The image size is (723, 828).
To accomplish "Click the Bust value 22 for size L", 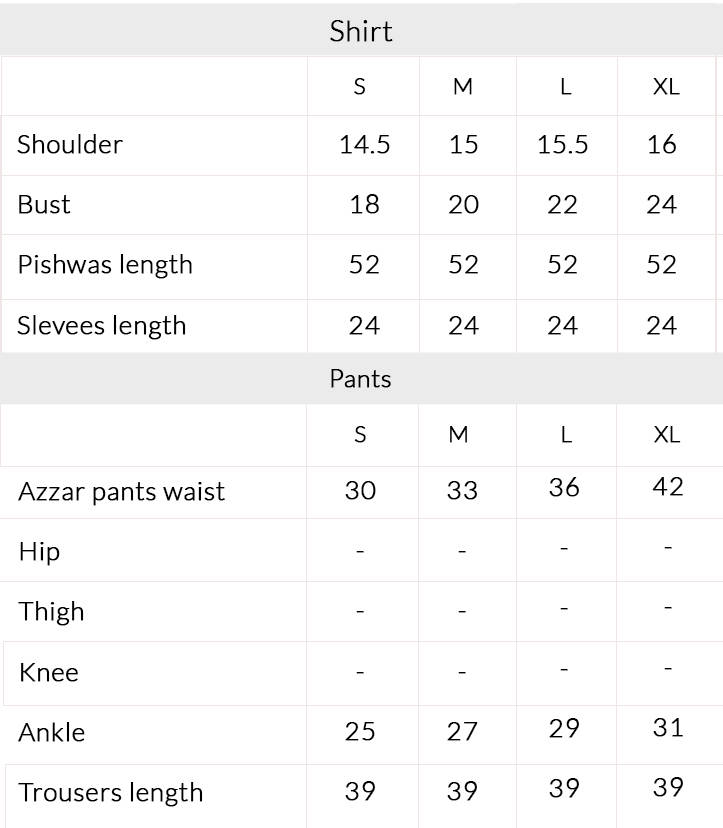I will click(x=563, y=205).
